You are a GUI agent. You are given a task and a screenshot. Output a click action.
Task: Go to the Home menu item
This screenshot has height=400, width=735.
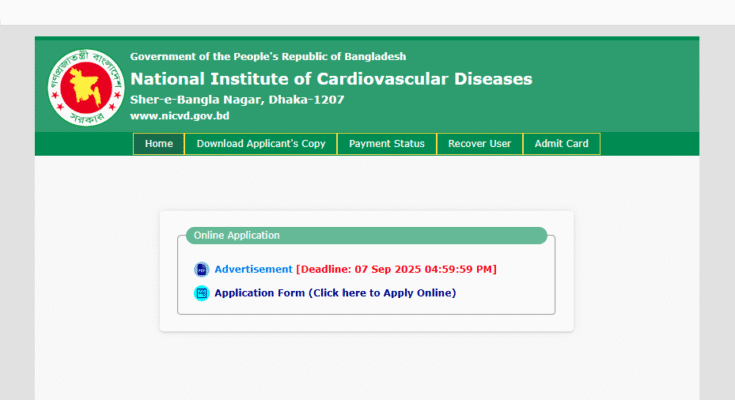pos(158,144)
